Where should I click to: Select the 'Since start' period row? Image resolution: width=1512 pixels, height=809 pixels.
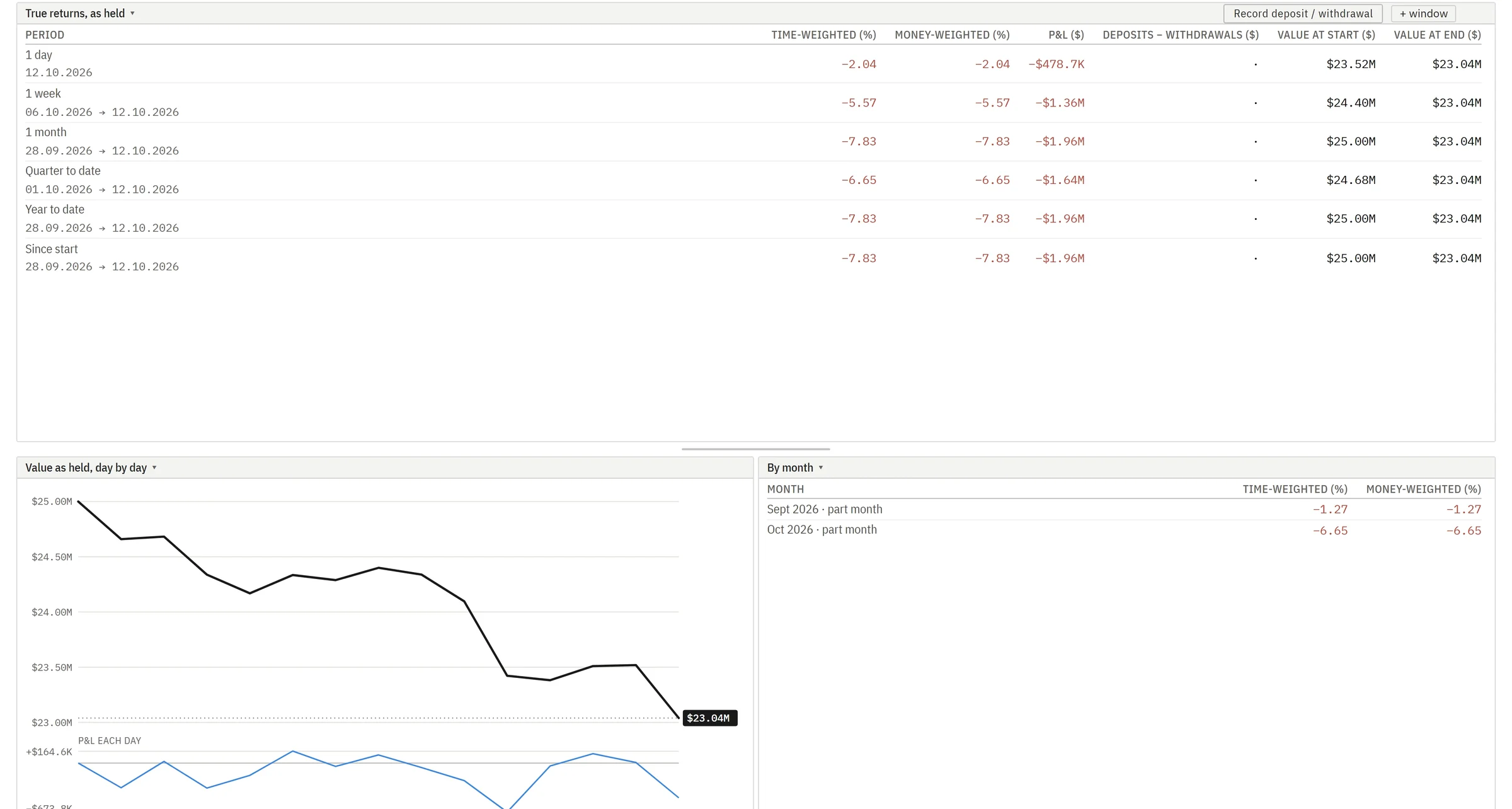(753, 258)
